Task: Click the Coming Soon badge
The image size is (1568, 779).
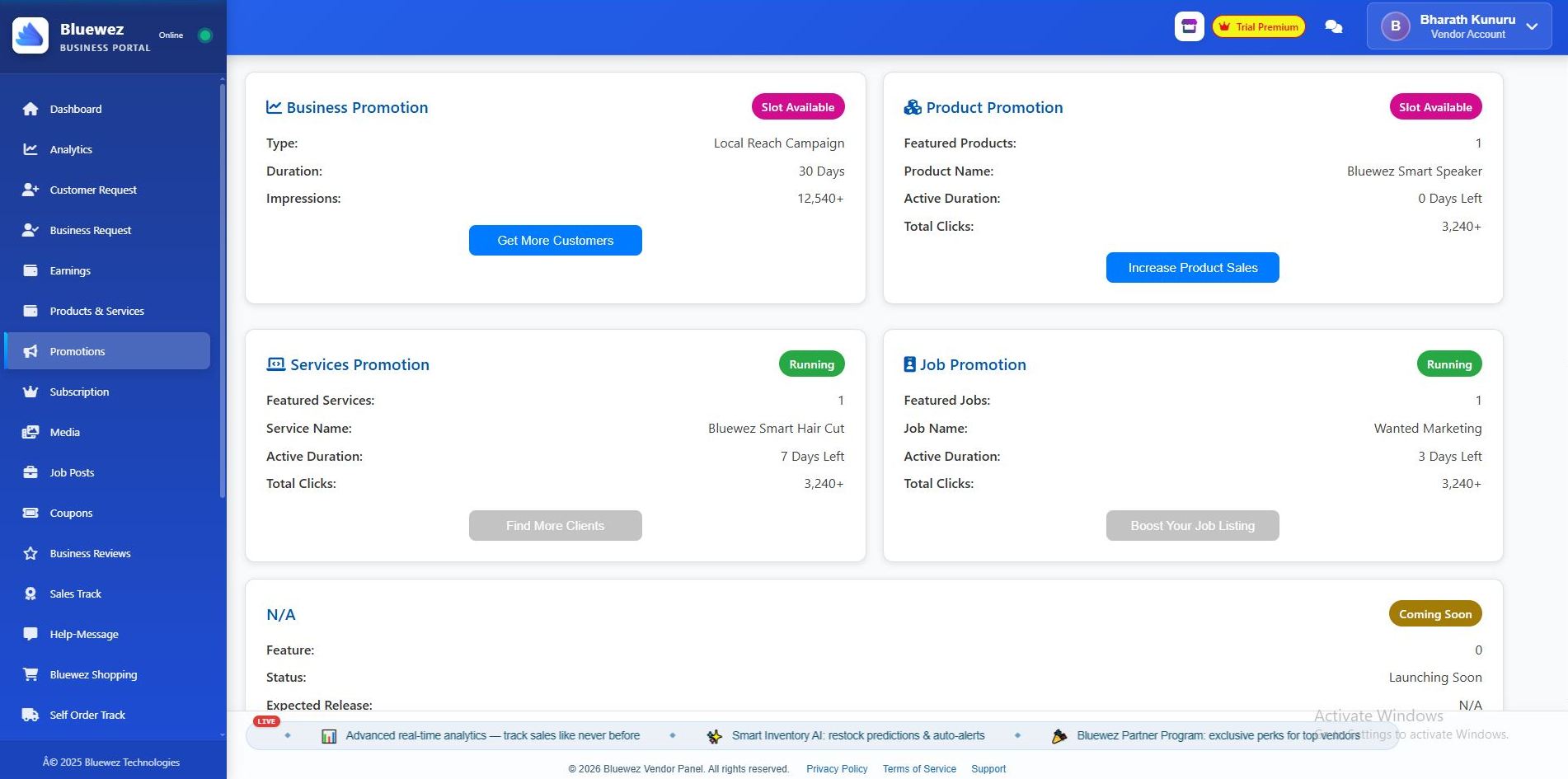Action: 1435,614
